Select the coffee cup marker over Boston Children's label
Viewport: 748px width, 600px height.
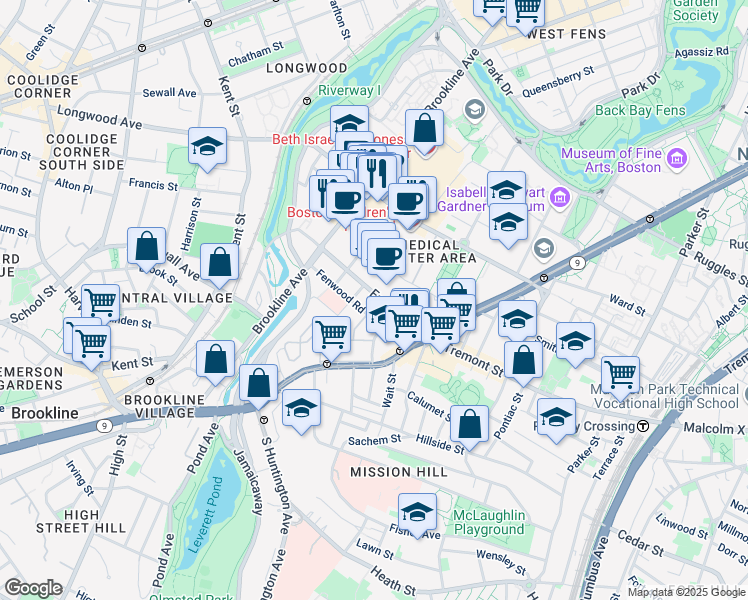pos(346,201)
